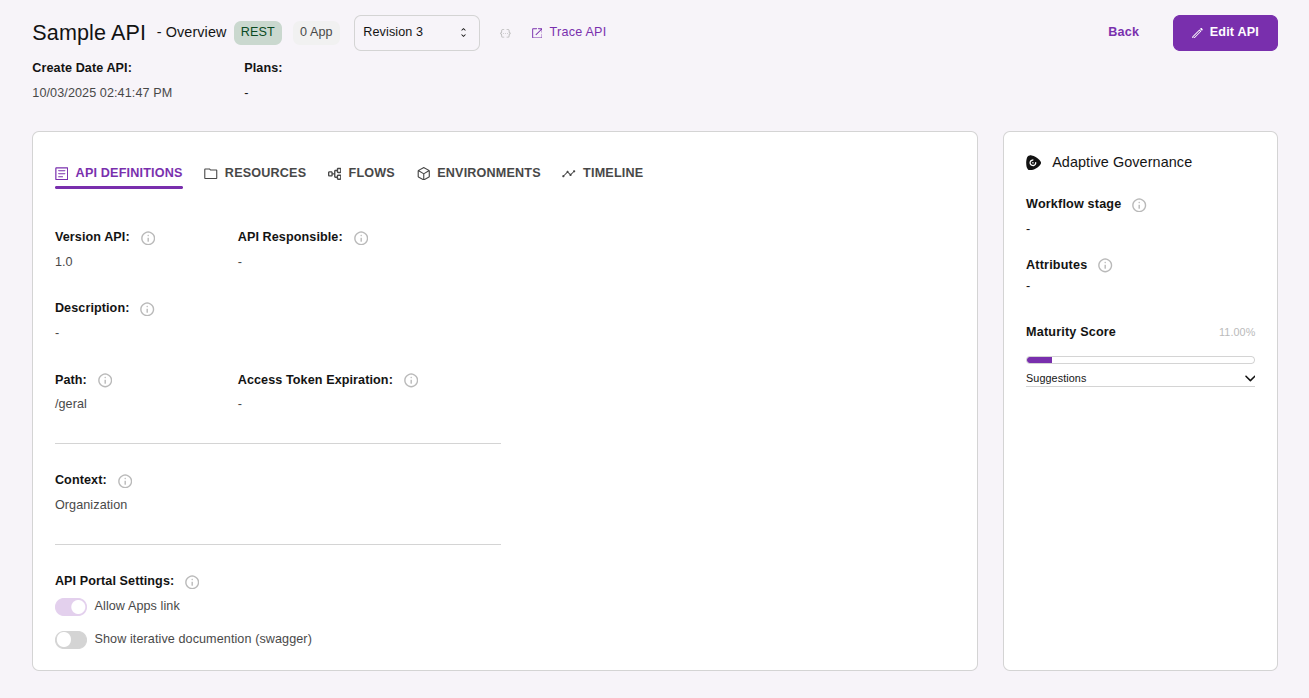Image resolution: width=1309 pixels, height=698 pixels.
Task: Disable the Allow Apps link toggle
Action: (70, 606)
